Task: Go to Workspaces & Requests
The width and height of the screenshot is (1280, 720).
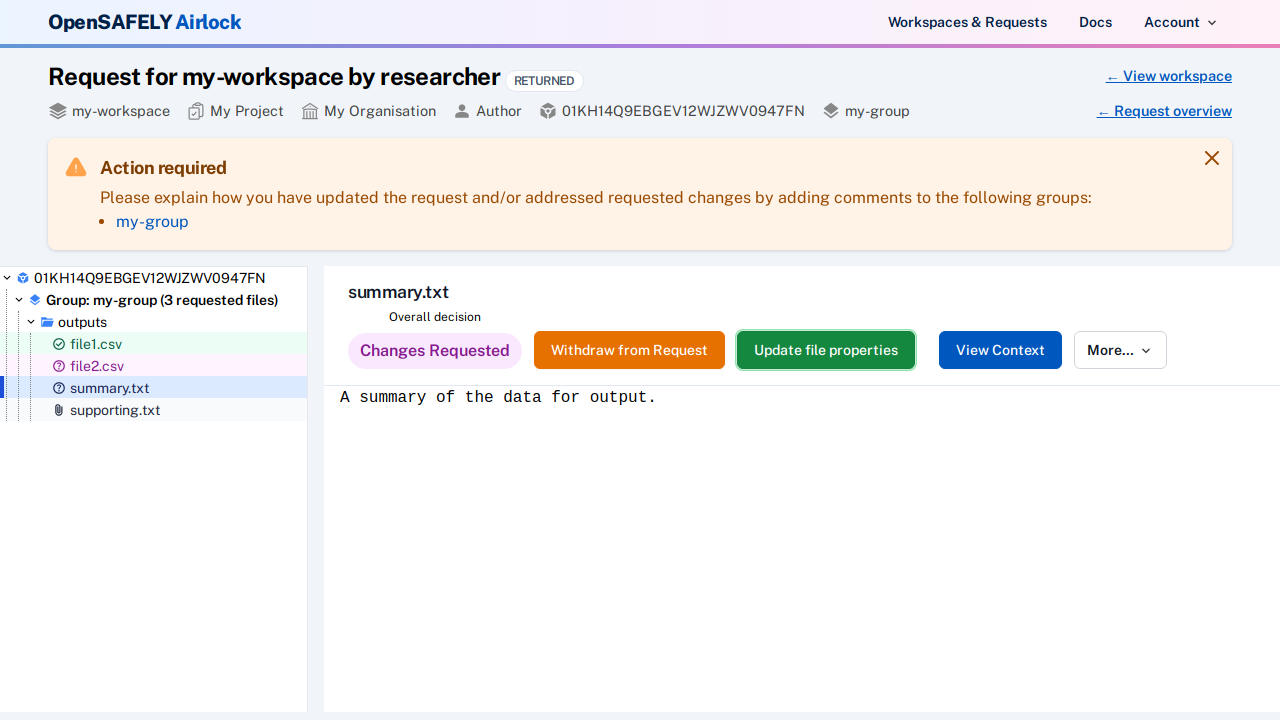Action: pyautogui.click(x=967, y=22)
